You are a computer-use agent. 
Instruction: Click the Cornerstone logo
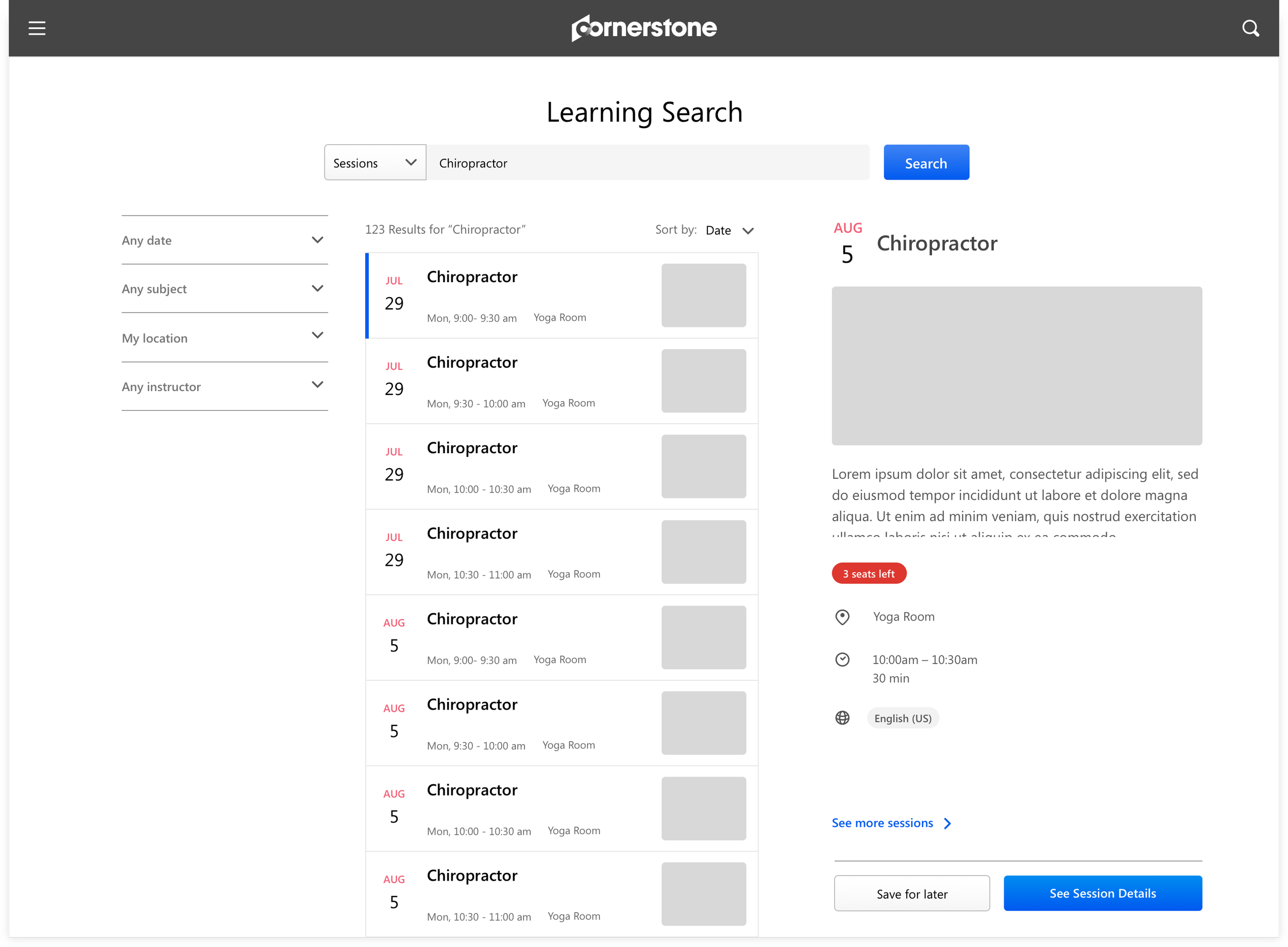(x=643, y=28)
